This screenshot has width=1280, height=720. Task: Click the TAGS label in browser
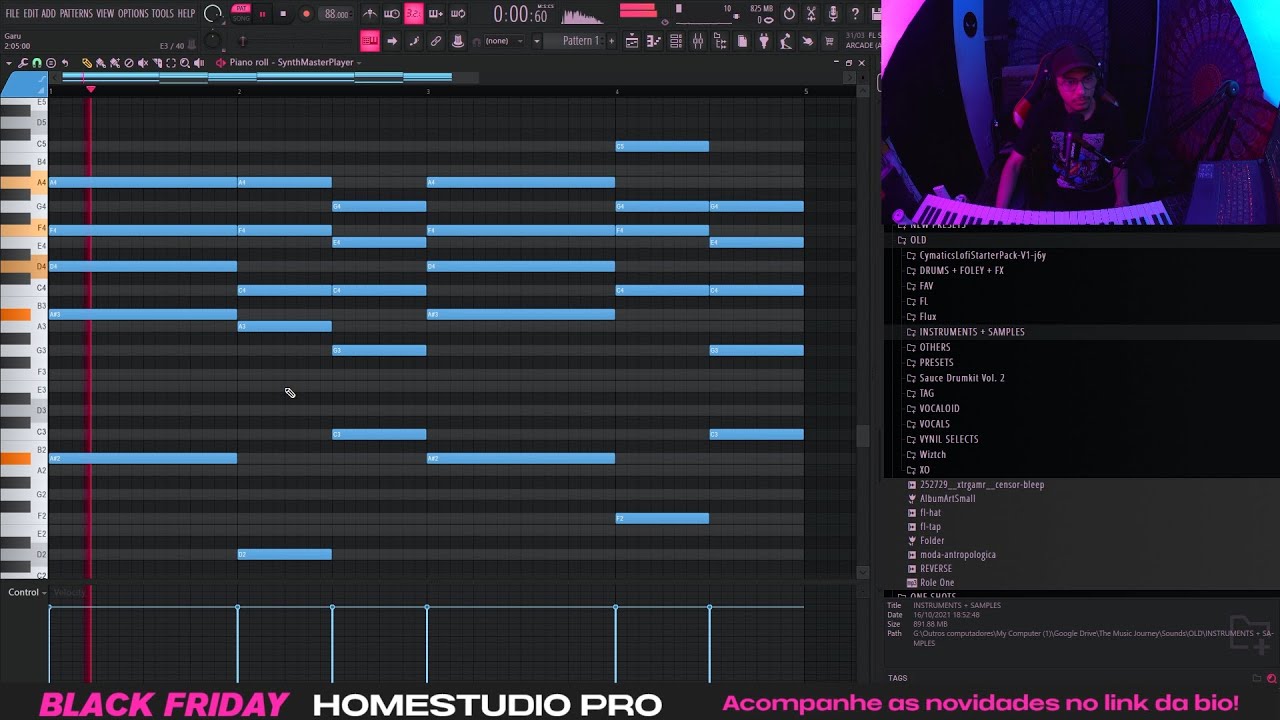(897, 678)
